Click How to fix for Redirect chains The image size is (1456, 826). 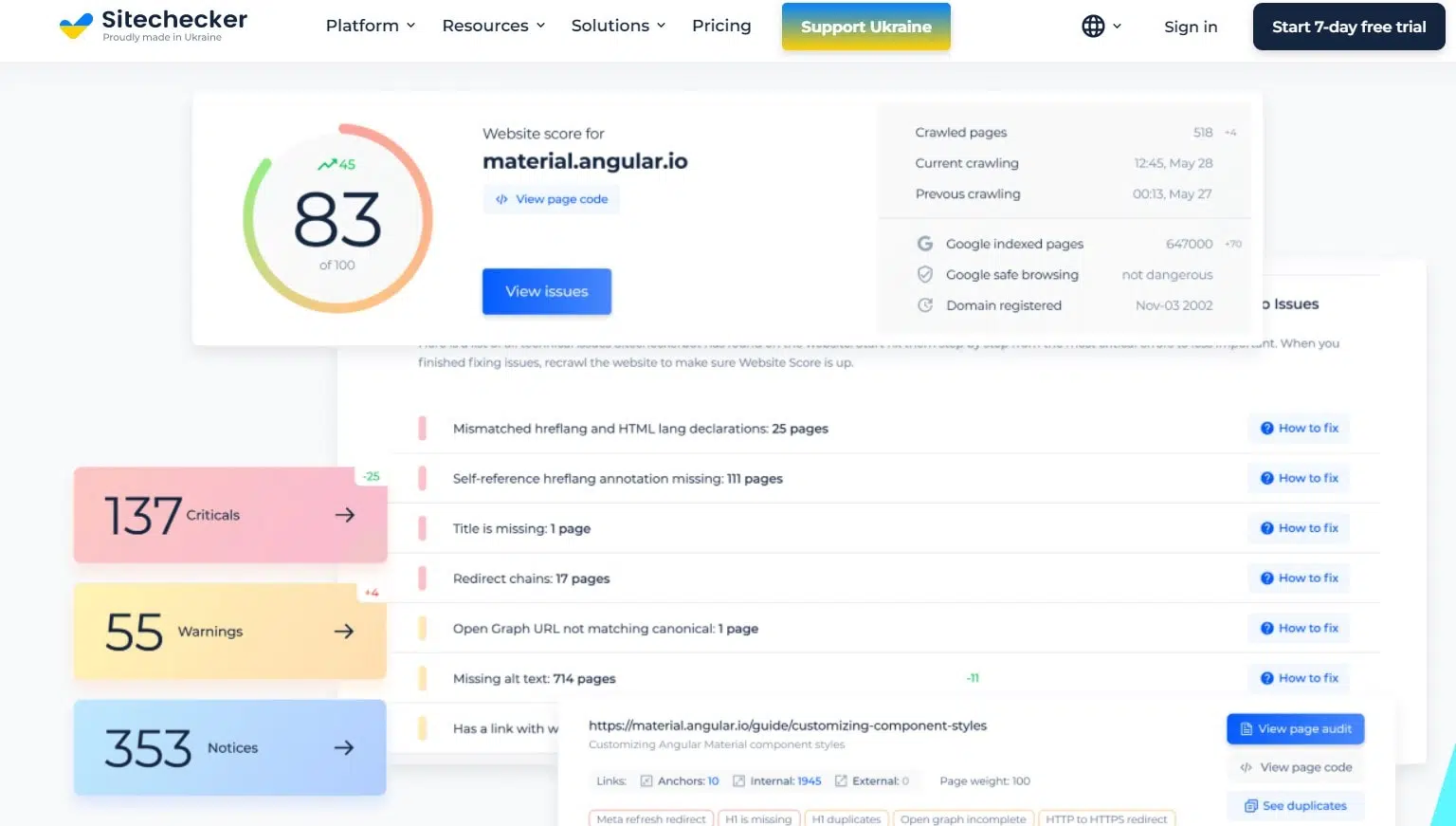pos(1300,578)
